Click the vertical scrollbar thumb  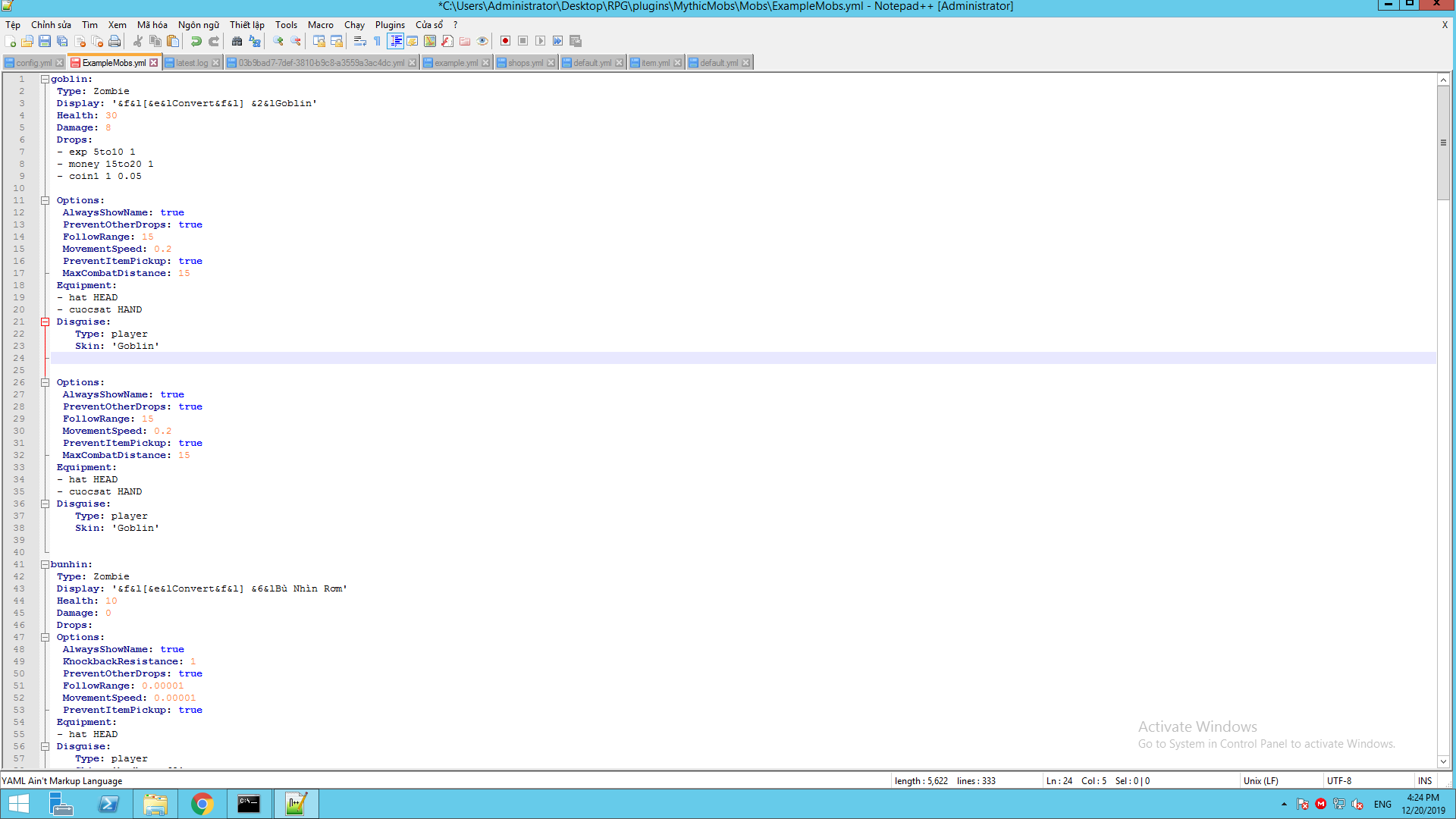[x=1443, y=143]
